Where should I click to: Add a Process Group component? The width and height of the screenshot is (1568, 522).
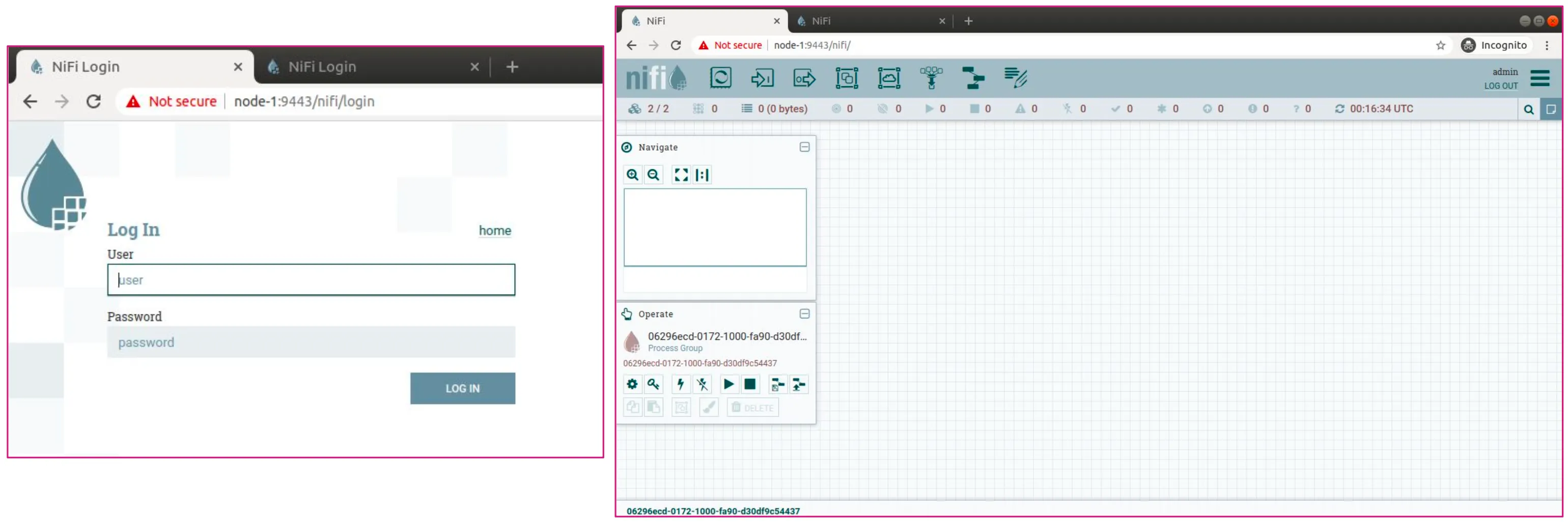847,78
